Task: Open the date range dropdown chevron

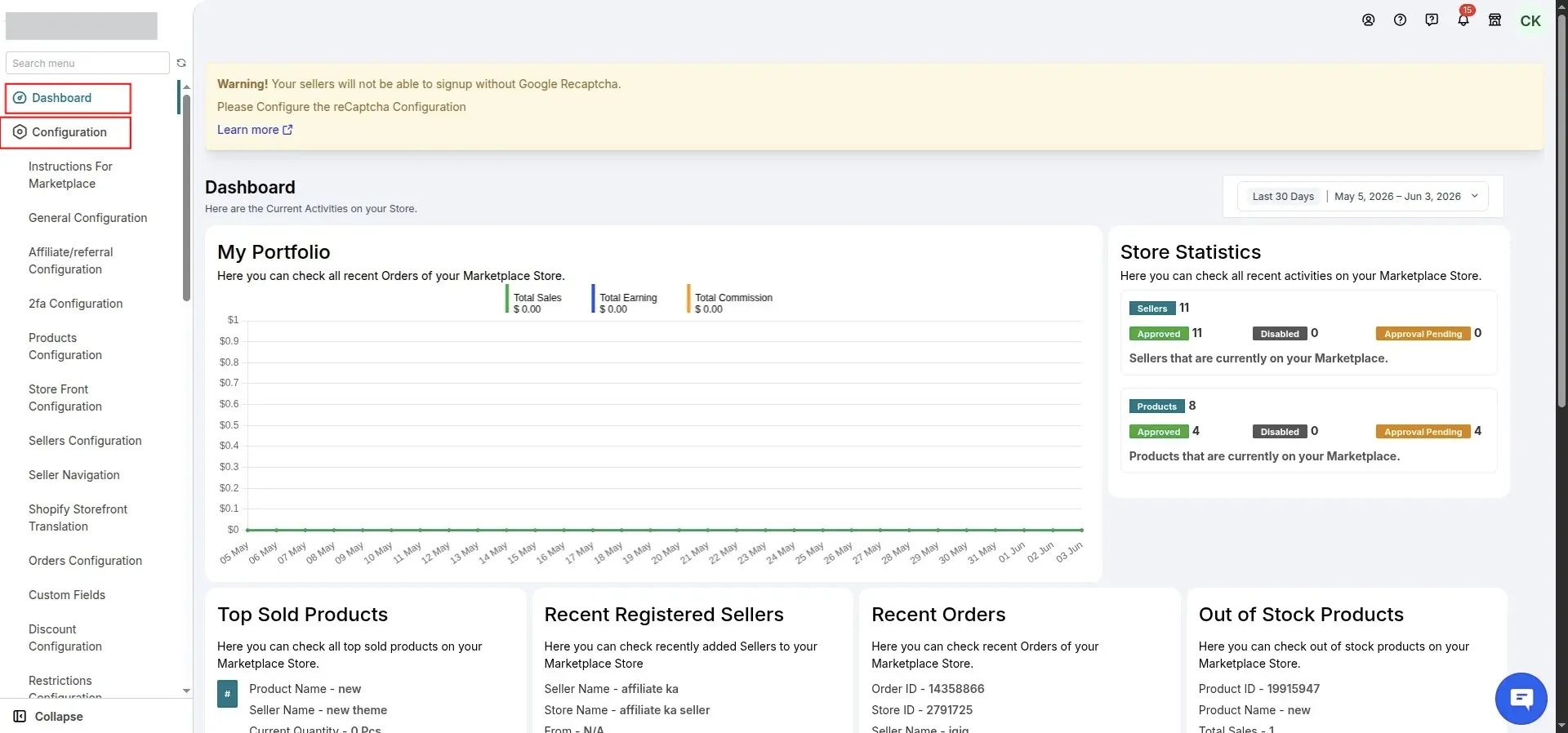Action: tap(1475, 196)
